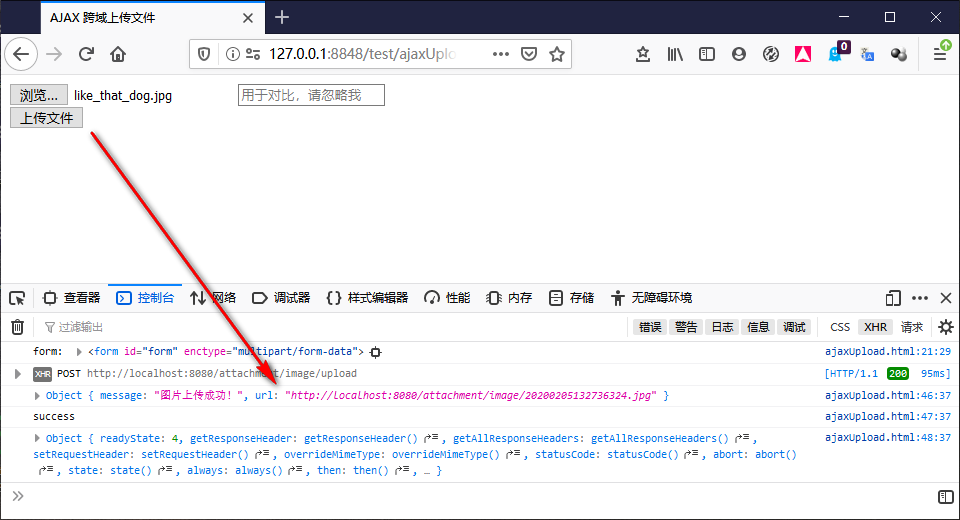Viewport: 960px width, 520px height.
Task: Open the extension icon with badge 0
Action: tap(837, 53)
